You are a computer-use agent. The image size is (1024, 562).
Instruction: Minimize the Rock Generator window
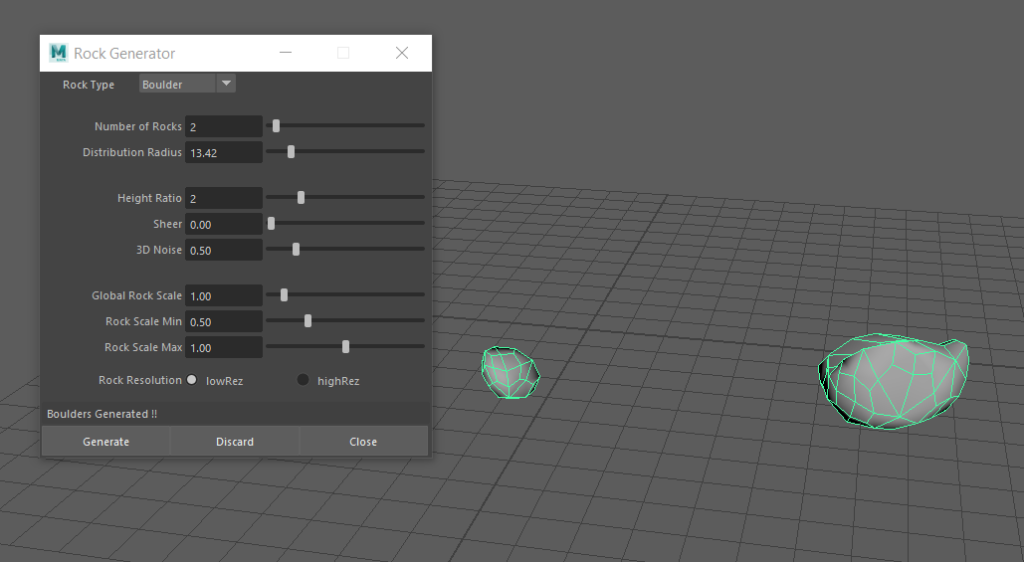(x=285, y=53)
